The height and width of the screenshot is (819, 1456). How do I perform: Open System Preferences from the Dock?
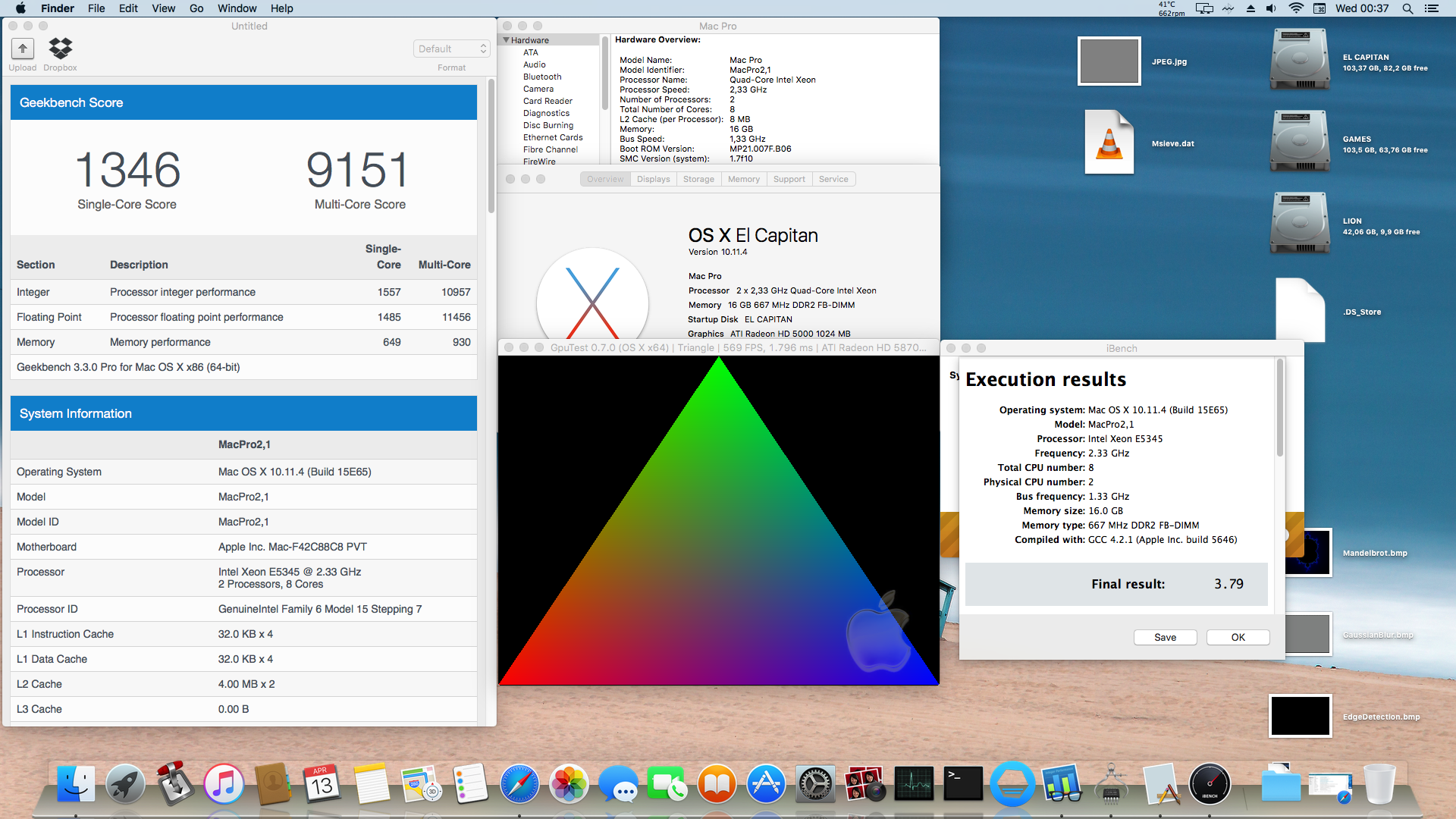815,783
